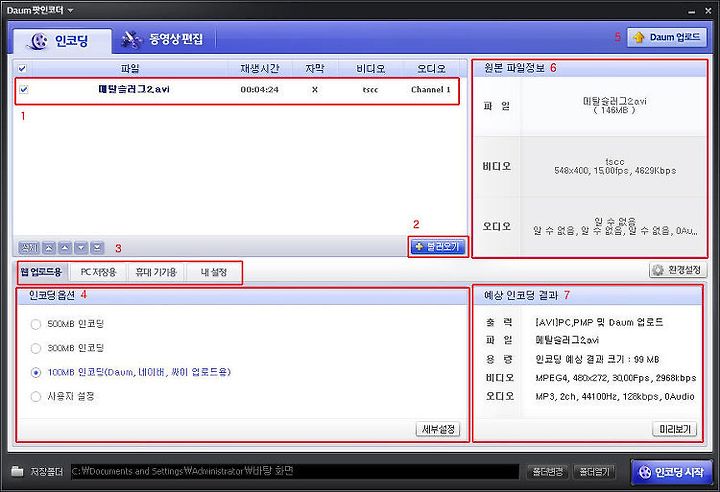
Task: Click the [AVI]PC,PMP 및 Daum 업로드 output text
Action: pyautogui.click(x=599, y=322)
